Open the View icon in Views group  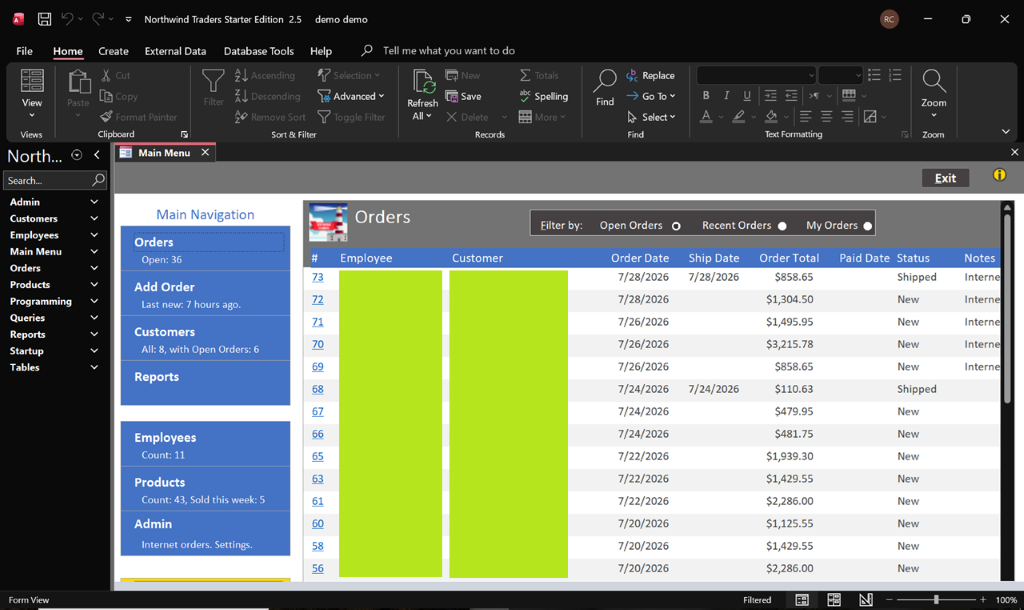[x=32, y=81]
